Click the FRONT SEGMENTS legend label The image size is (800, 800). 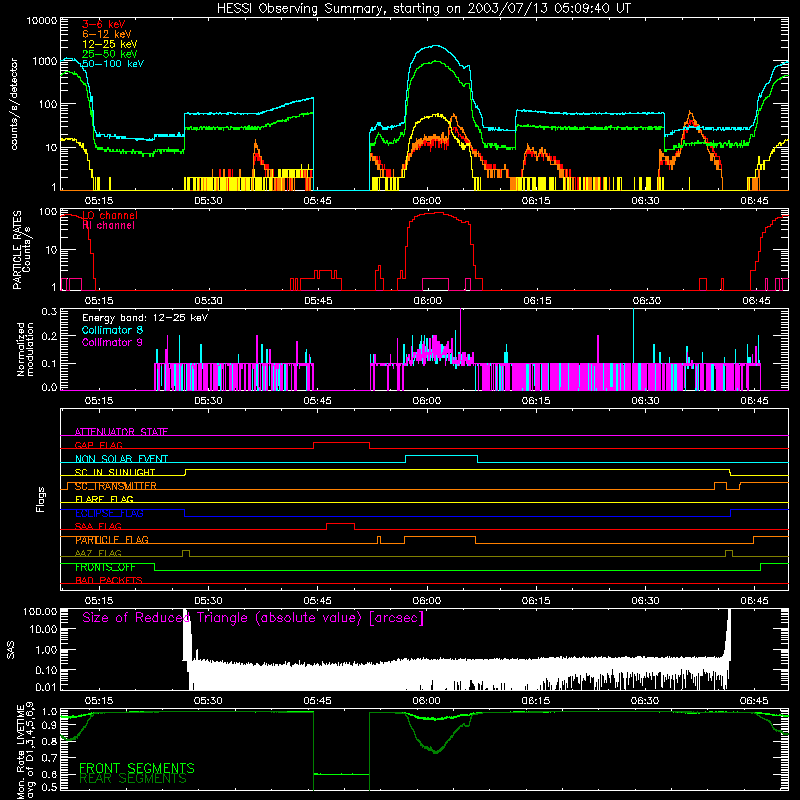click(x=137, y=768)
